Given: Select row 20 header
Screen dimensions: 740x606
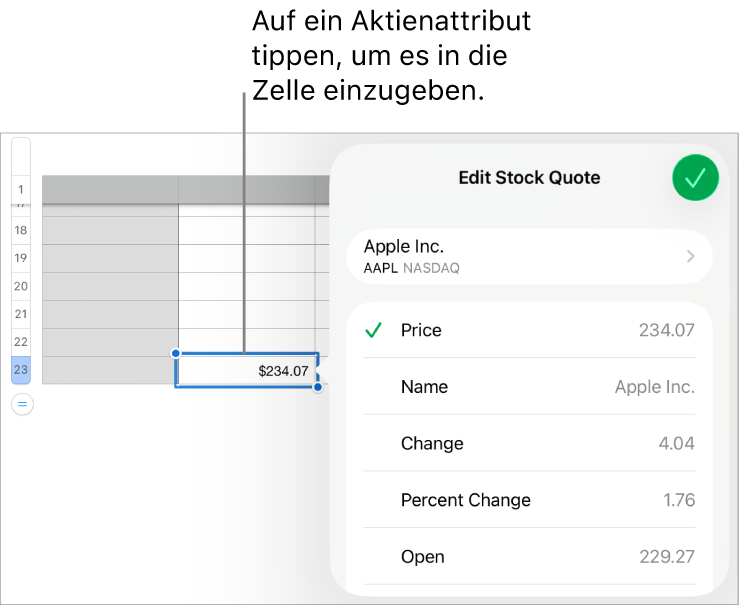Looking at the screenshot, I should click(21, 286).
